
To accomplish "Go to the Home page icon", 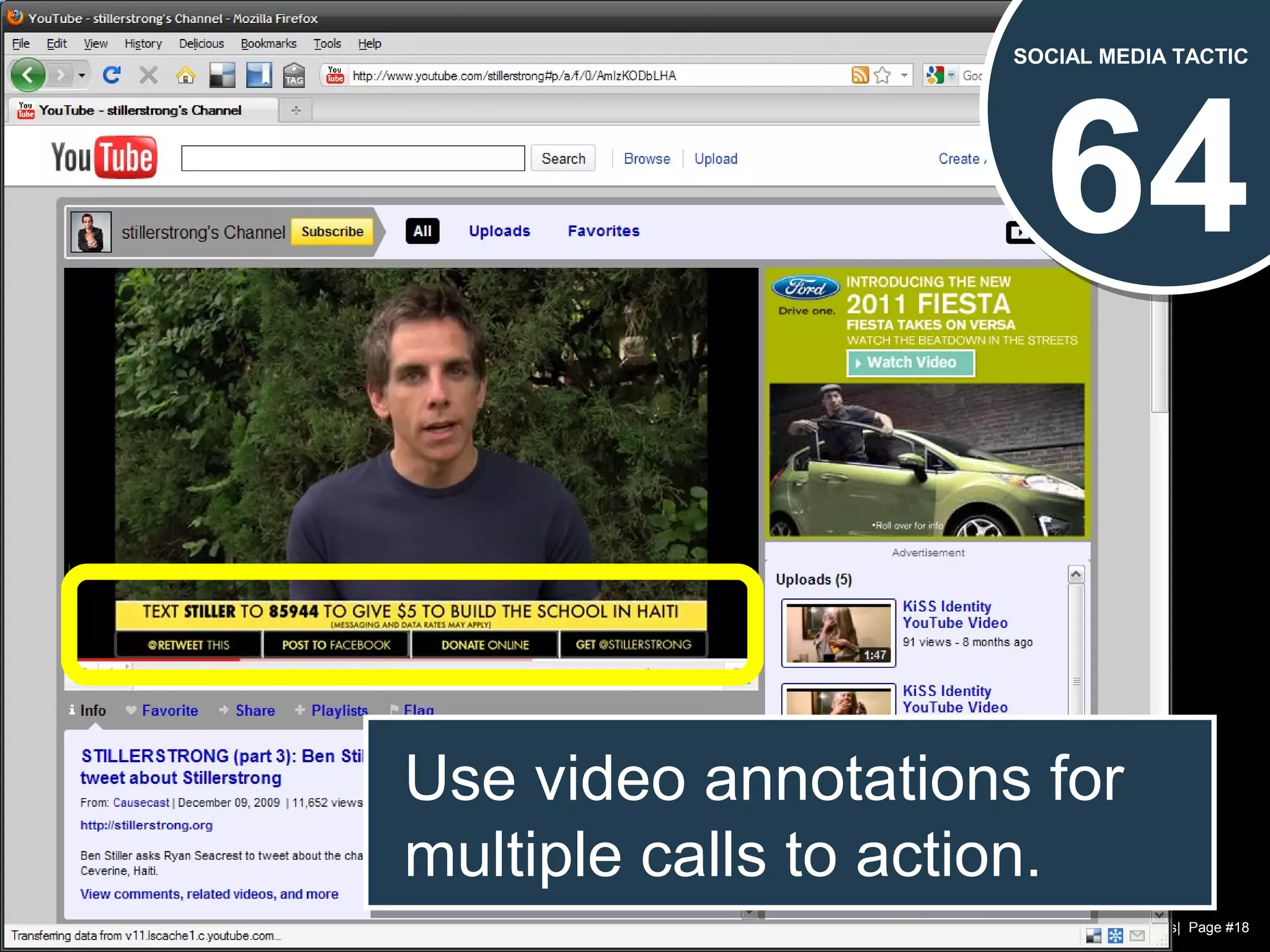I will 185,76.
